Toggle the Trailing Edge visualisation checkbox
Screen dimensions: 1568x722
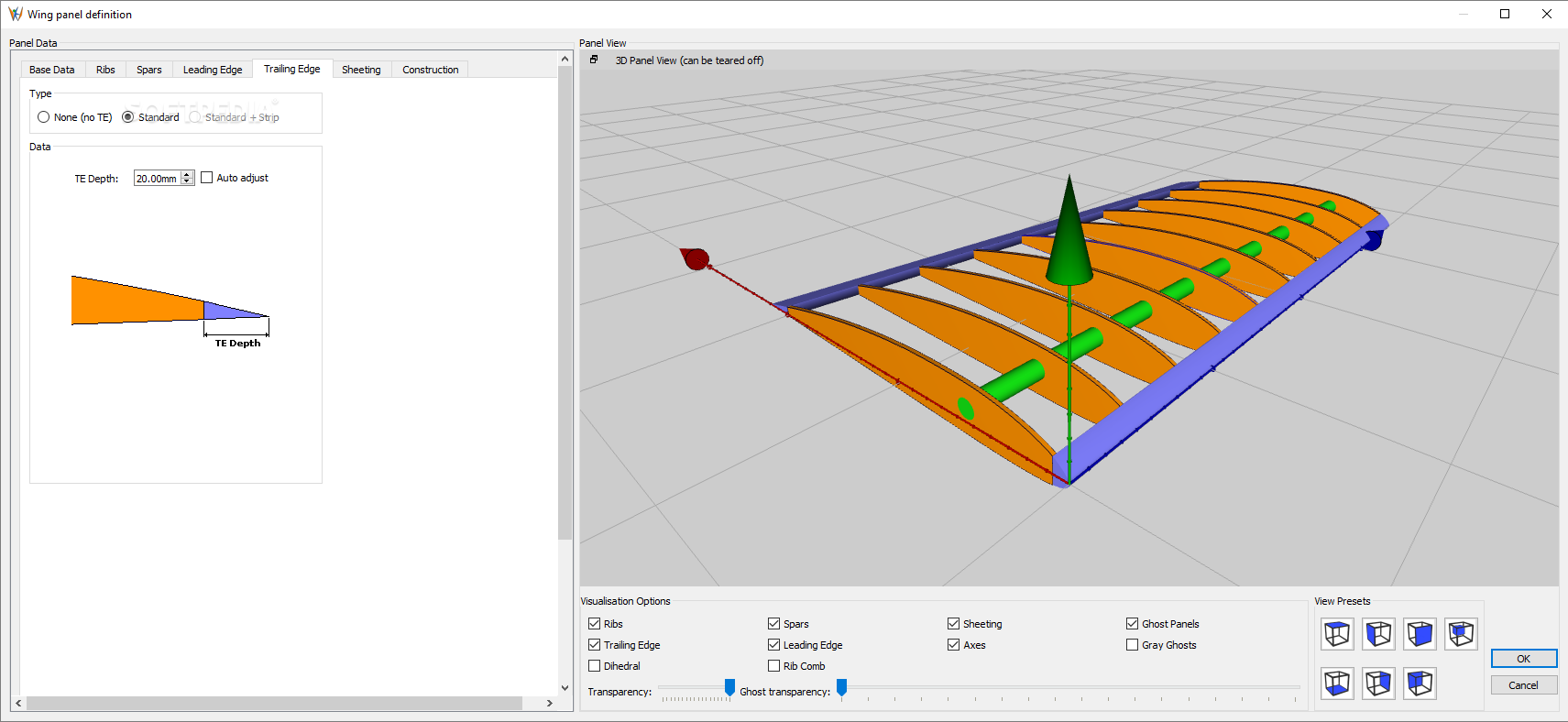point(594,644)
